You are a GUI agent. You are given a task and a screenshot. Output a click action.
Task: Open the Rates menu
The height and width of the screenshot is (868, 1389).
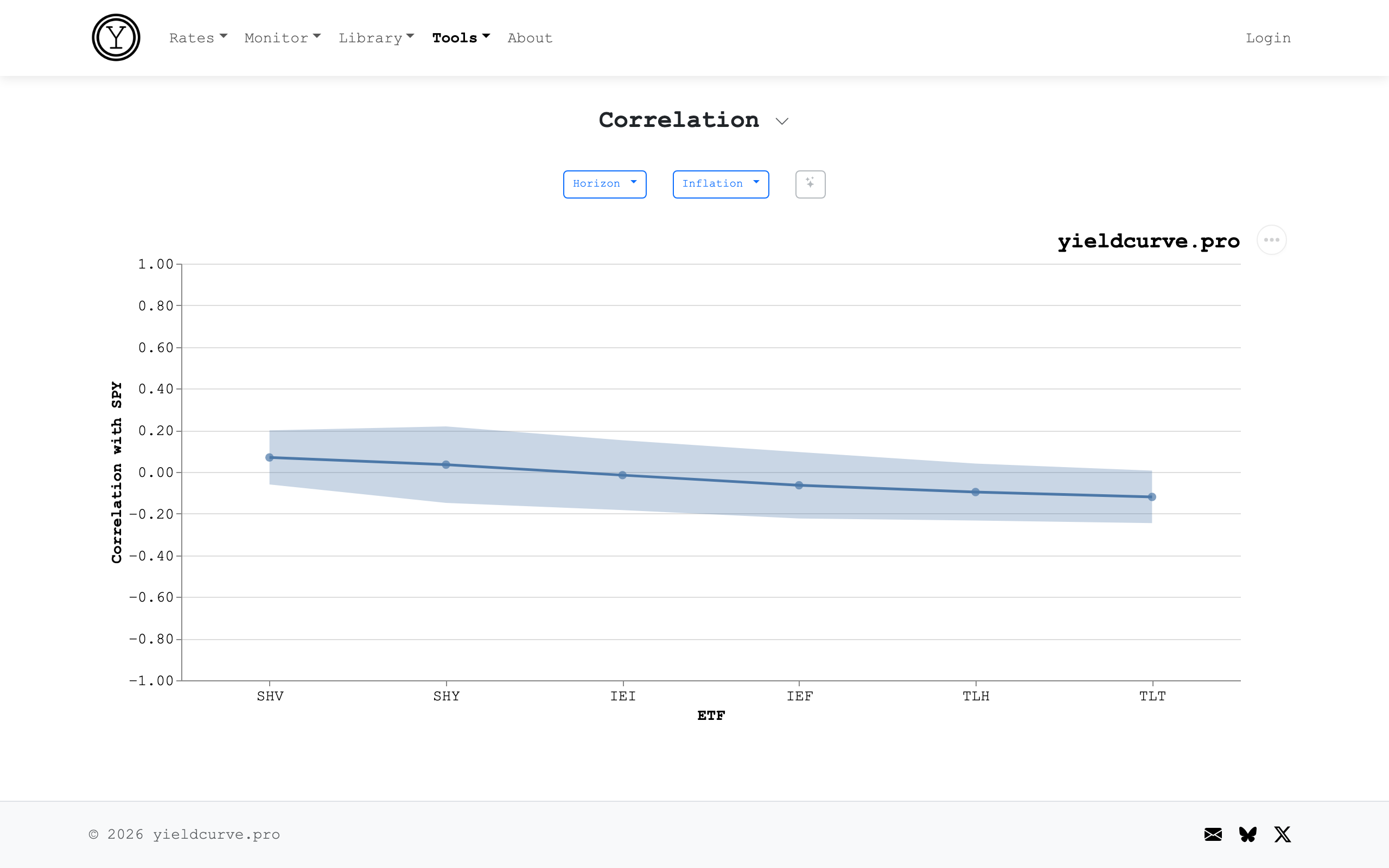coord(198,38)
